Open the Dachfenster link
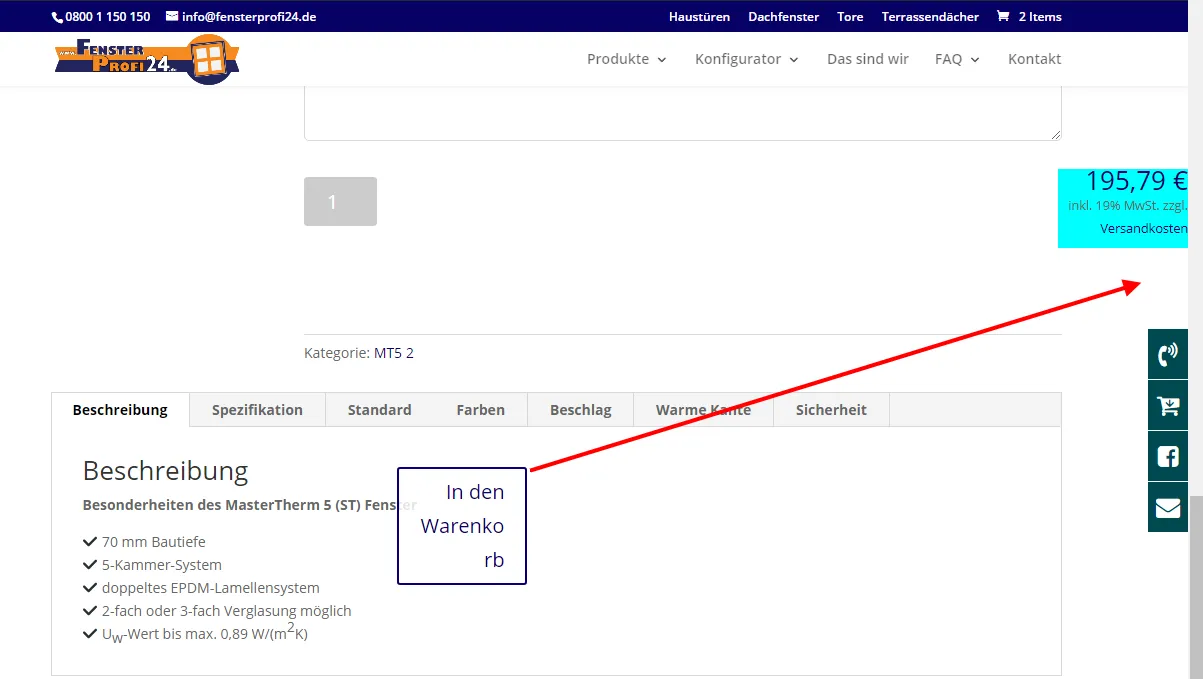This screenshot has height=679, width=1203. click(x=783, y=16)
